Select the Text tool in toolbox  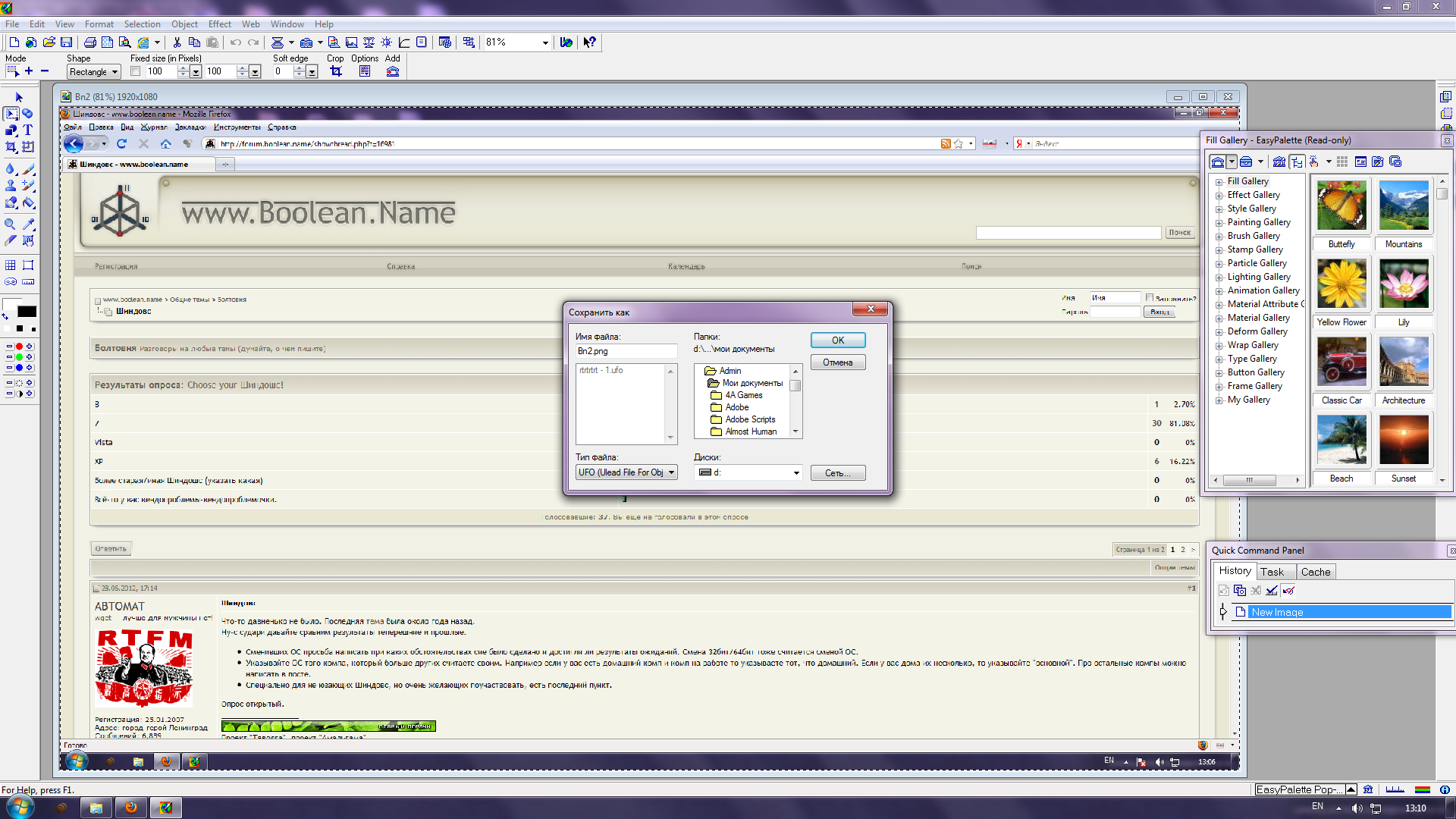28,130
